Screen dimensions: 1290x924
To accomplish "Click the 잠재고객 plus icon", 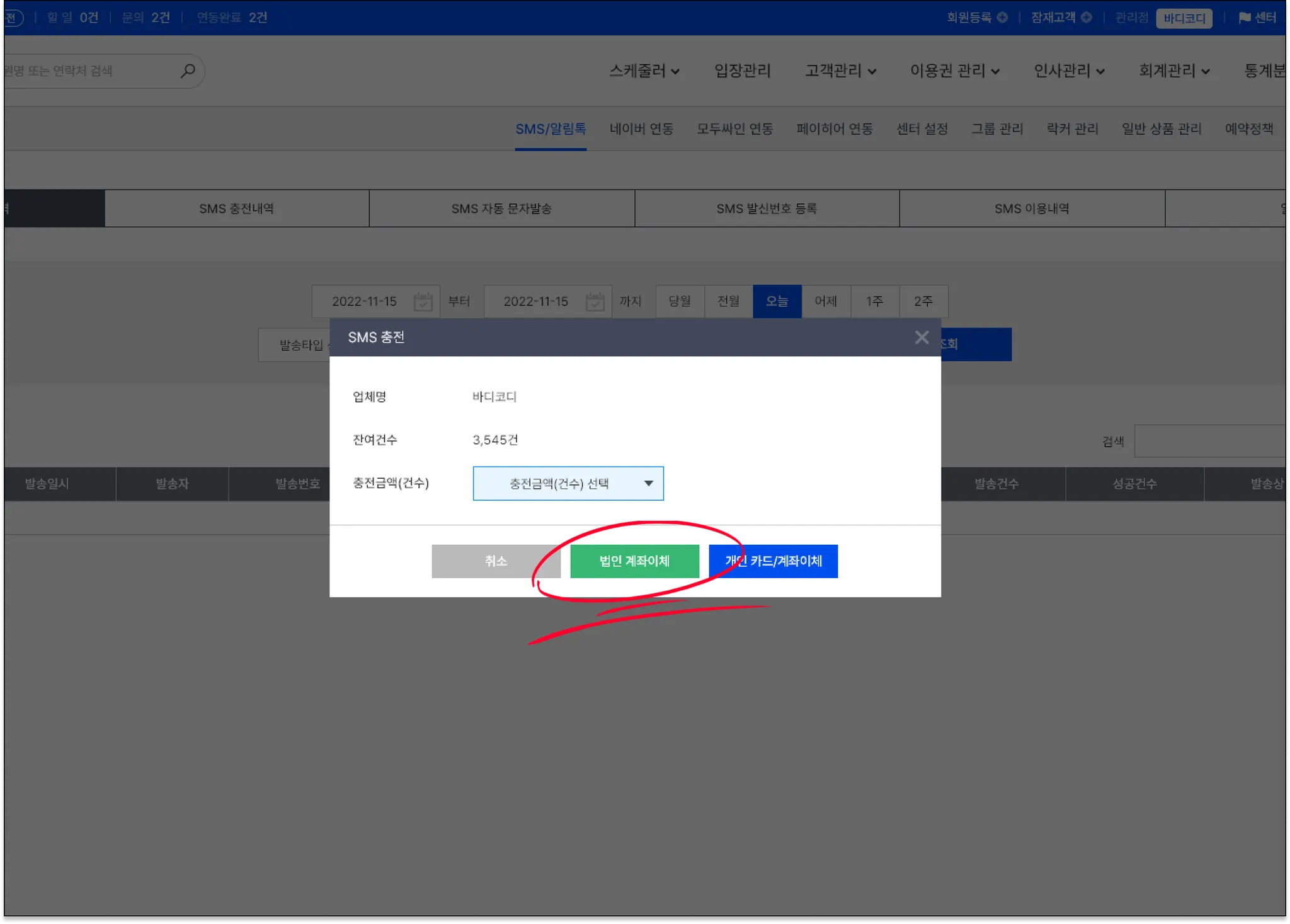I will (1087, 18).
